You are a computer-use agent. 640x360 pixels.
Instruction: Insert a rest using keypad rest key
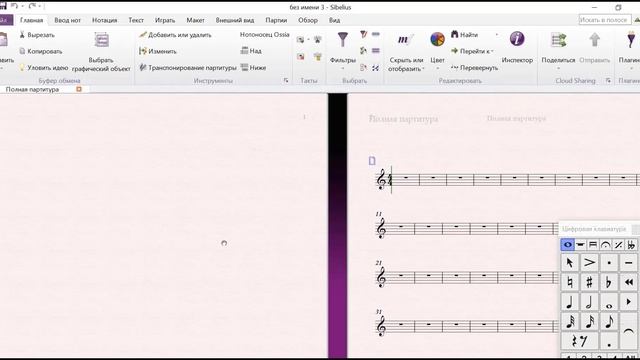(579, 341)
